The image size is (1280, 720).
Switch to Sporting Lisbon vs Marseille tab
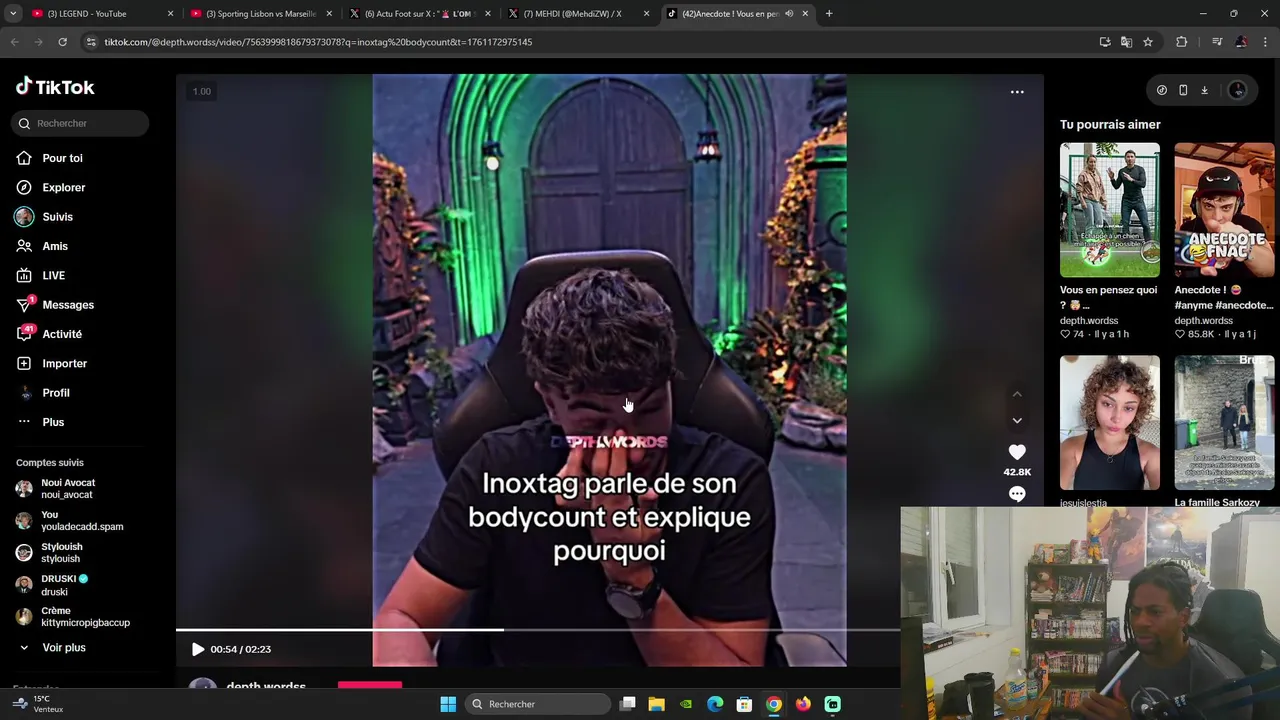click(x=260, y=14)
